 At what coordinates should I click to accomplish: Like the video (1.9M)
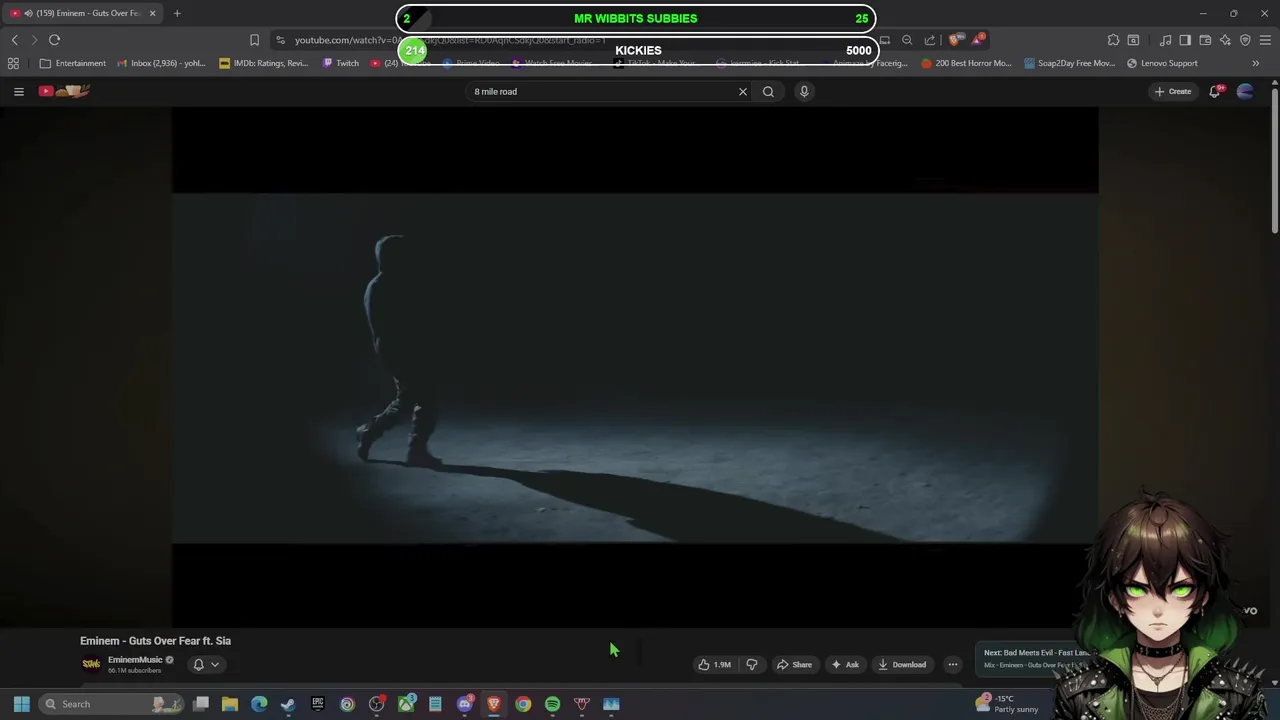(x=716, y=664)
